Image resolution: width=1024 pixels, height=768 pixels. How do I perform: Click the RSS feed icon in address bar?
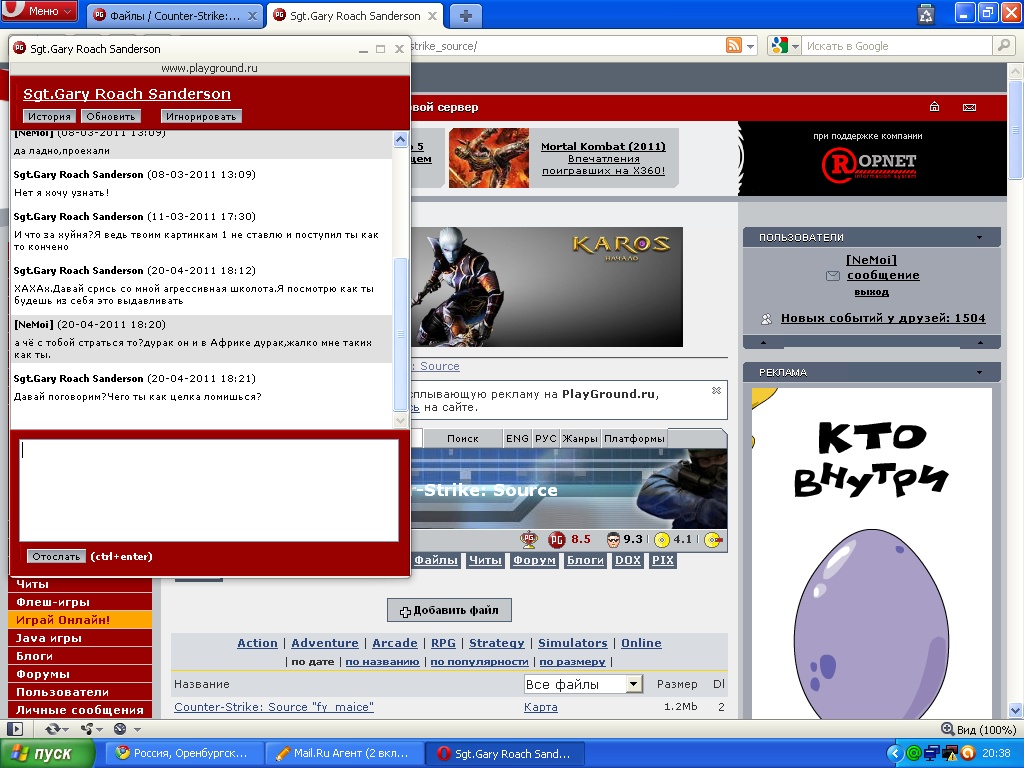734,46
